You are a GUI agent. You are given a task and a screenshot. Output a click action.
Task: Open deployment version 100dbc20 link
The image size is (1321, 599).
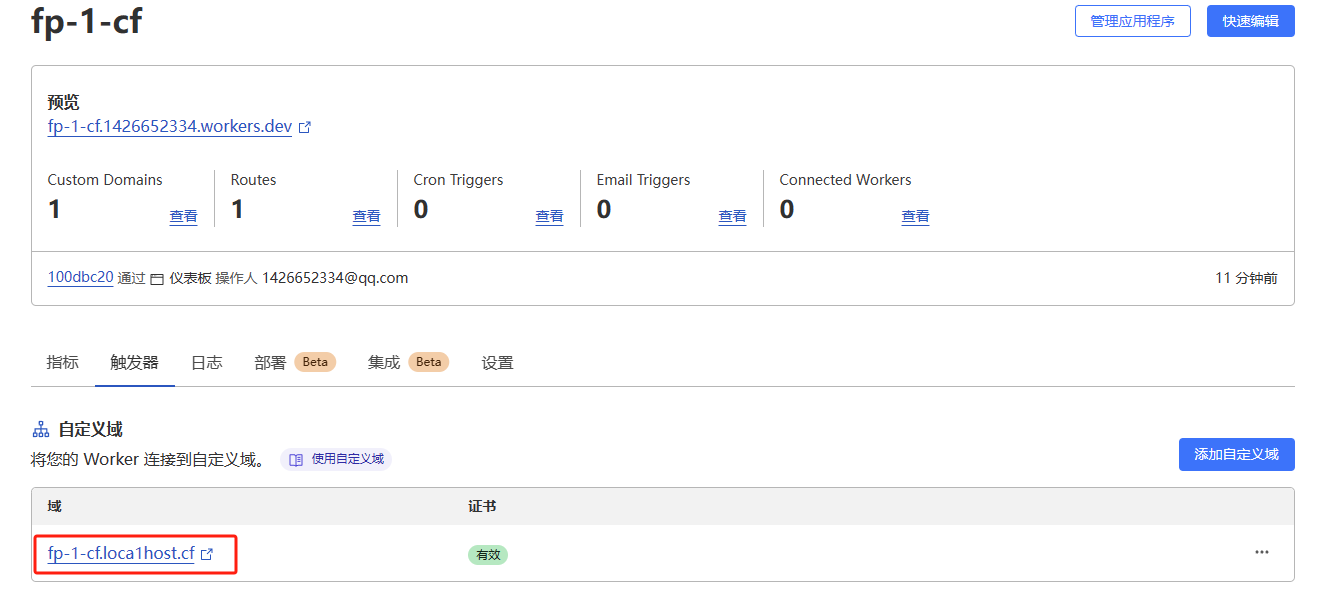pyautogui.click(x=80, y=278)
